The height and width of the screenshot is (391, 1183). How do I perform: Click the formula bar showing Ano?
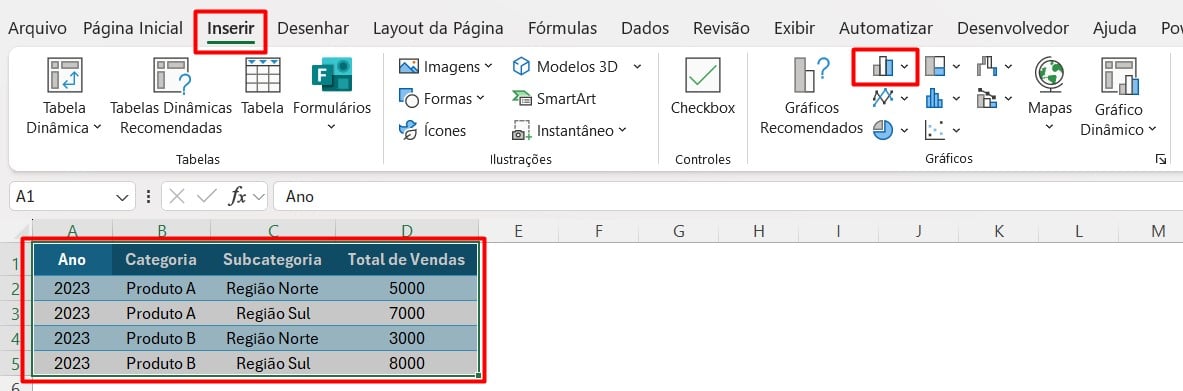[x=727, y=197]
